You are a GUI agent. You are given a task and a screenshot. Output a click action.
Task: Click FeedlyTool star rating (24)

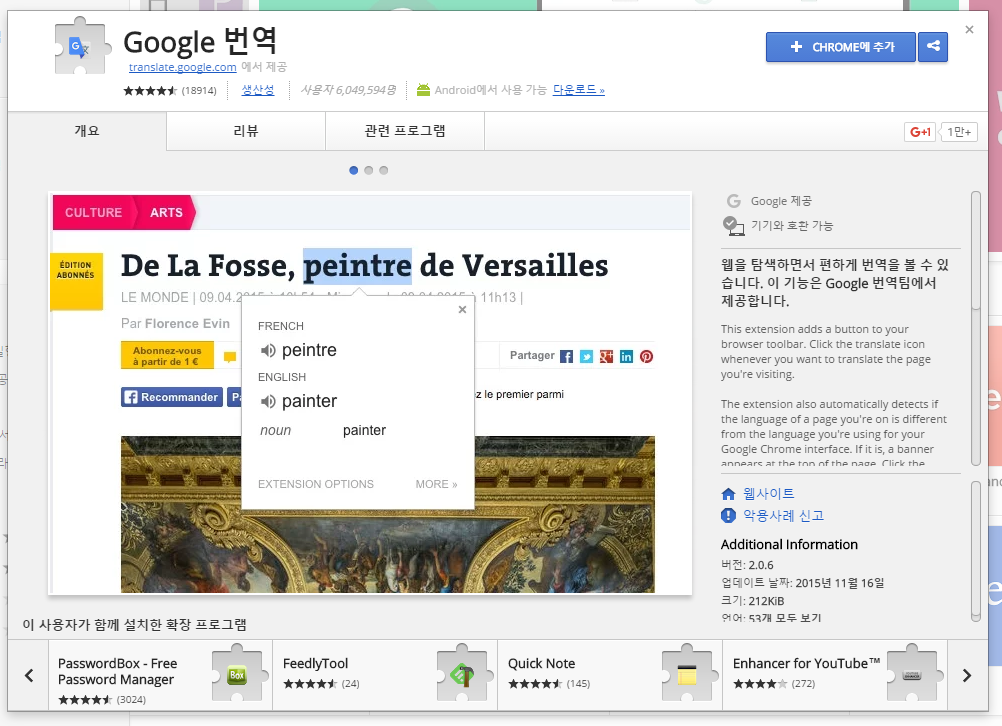[x=321, y=684]
